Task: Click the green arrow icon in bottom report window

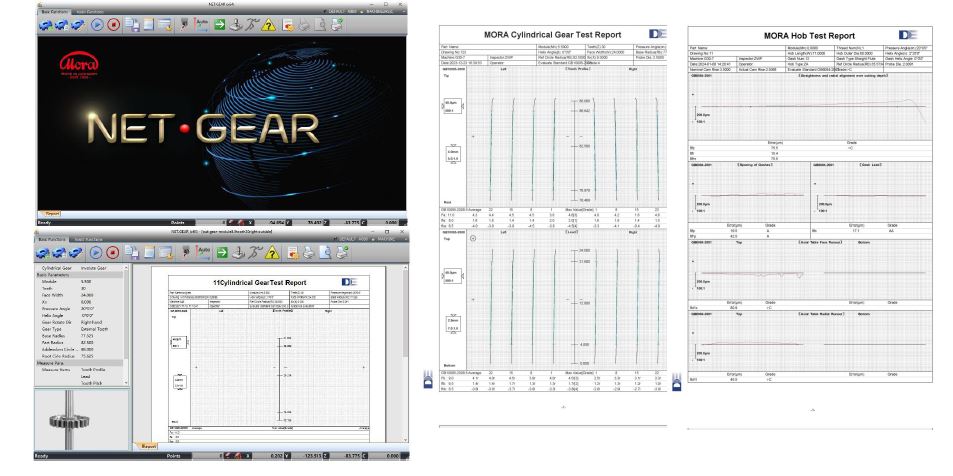Action: pos(222,252)
